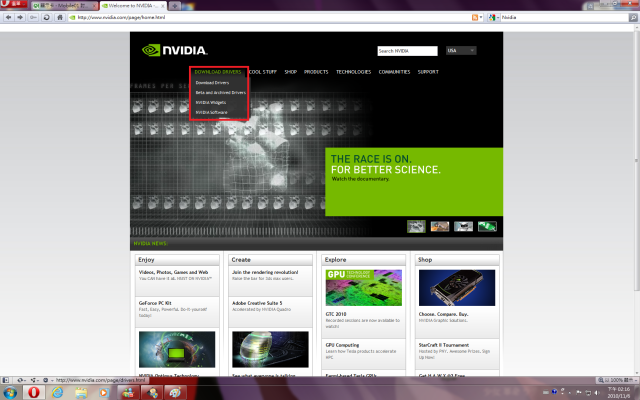
Task: Open the COOL STUFF menu
Action: (x=263, y=72)
